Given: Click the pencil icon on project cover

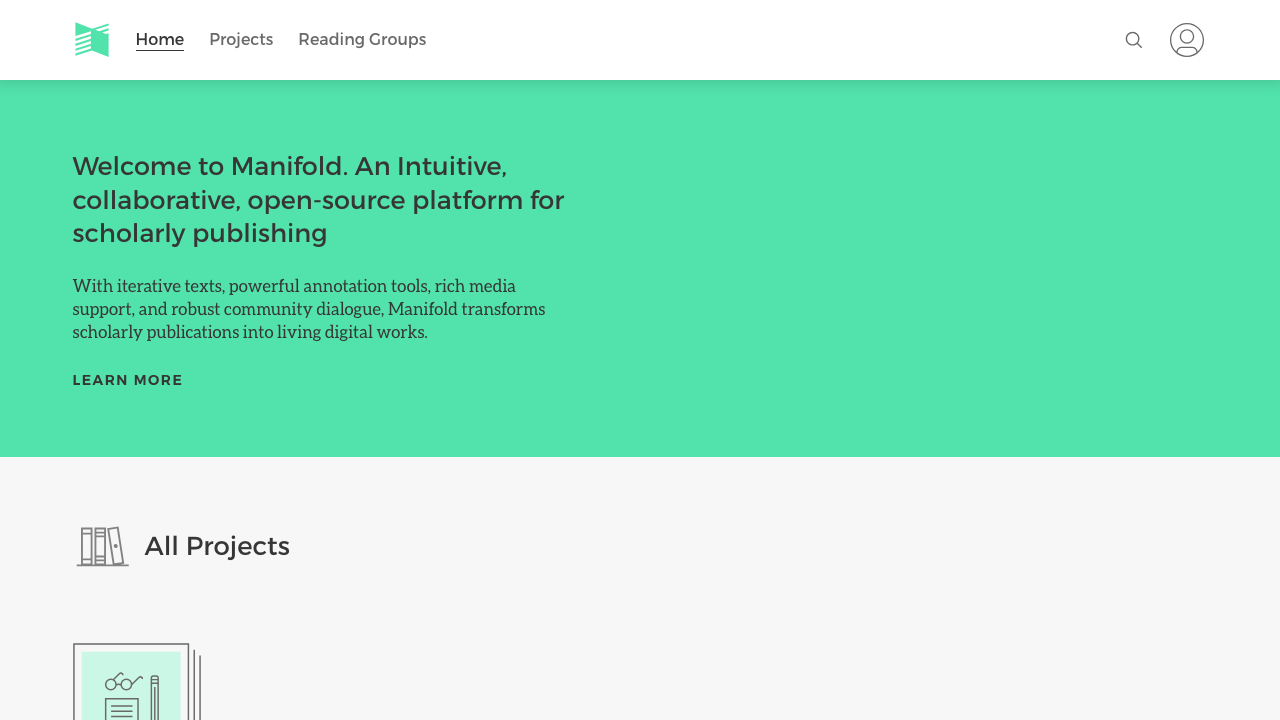Looking at the screenshot, I should point(155,698).
